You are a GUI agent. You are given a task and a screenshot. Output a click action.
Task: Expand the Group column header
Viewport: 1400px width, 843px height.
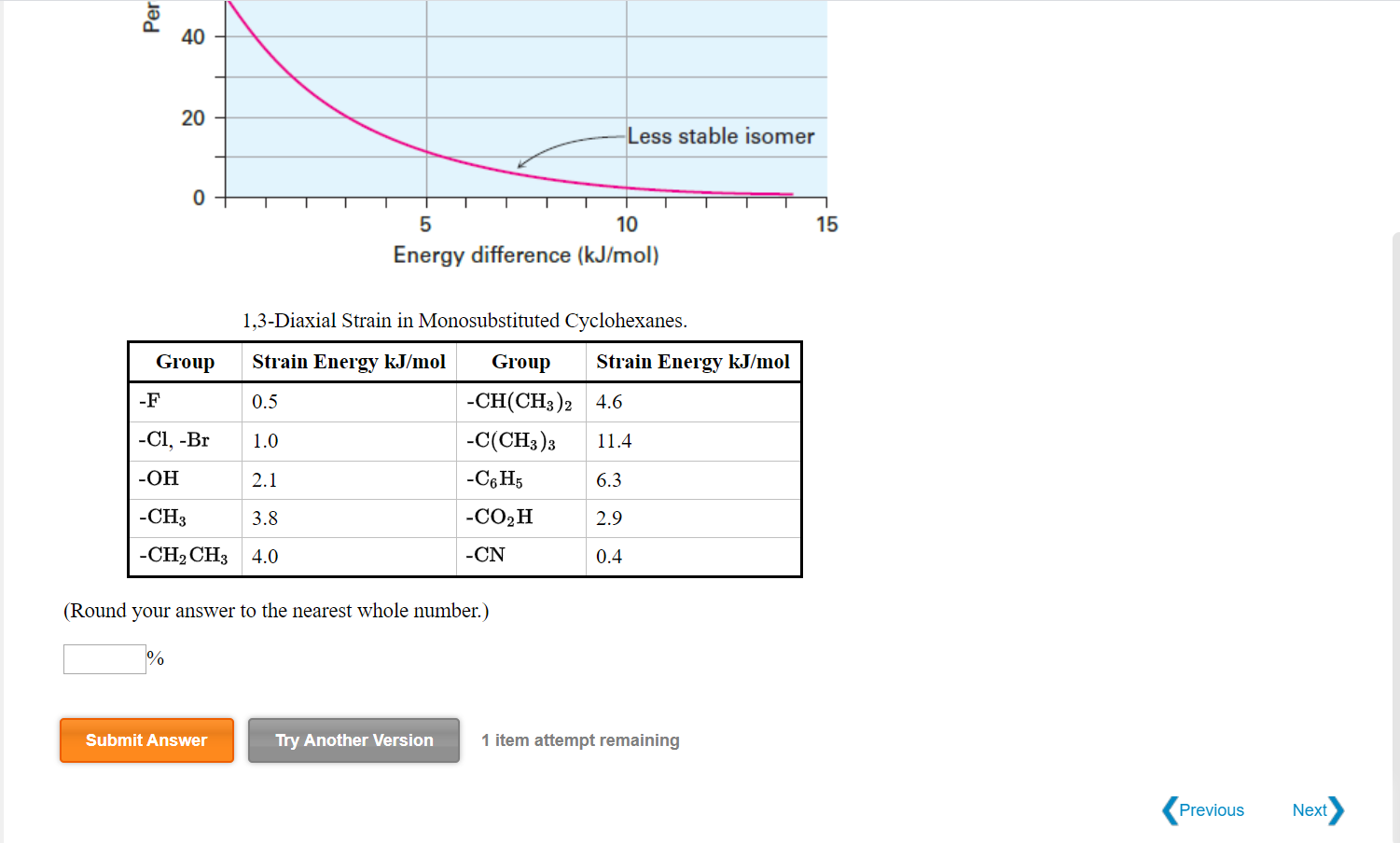click(185, 362)
